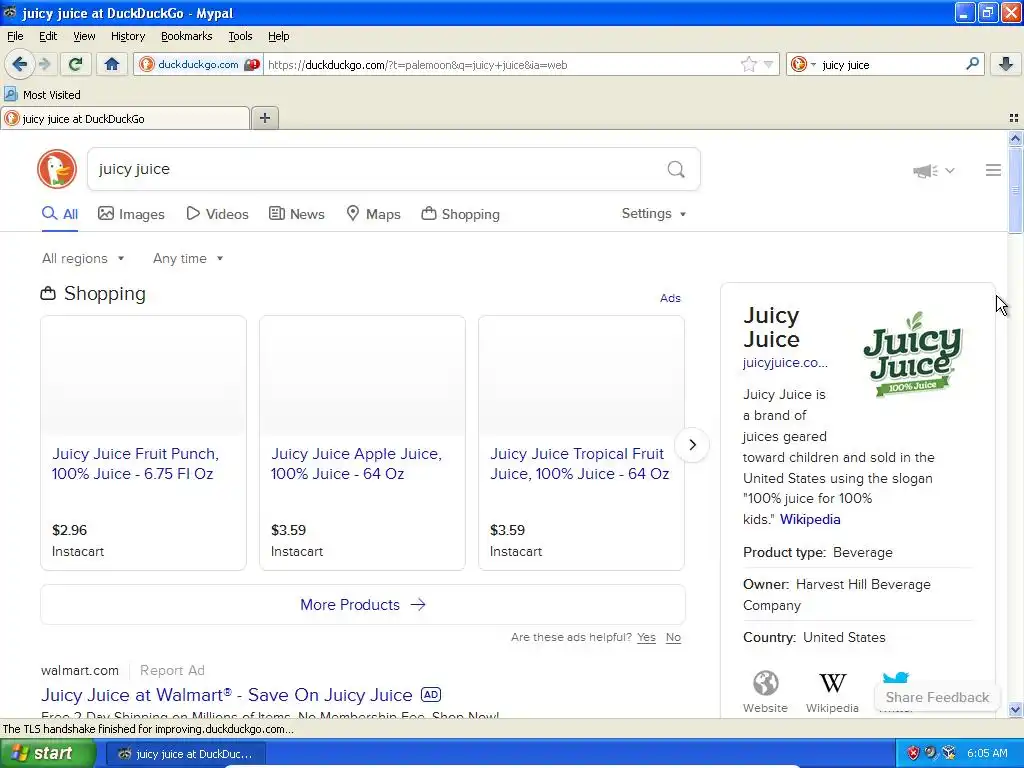
Task: Open the All regions dropdown
Action: [83, 259]
